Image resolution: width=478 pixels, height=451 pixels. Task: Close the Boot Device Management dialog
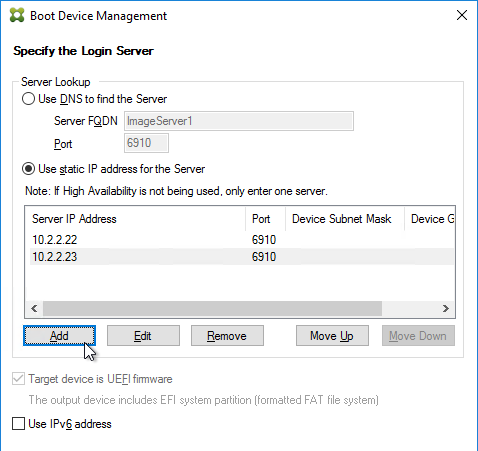click(462, 15)
